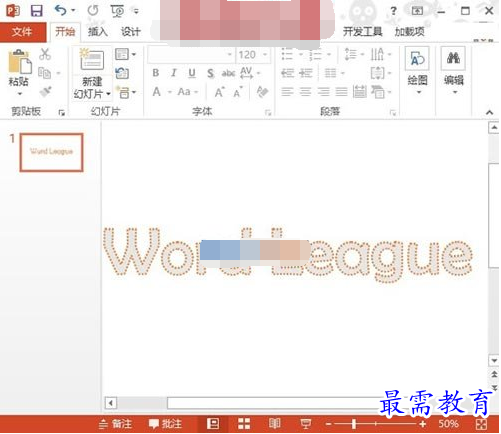Center the text
This screenshot has width=501, height=434.
305,92
